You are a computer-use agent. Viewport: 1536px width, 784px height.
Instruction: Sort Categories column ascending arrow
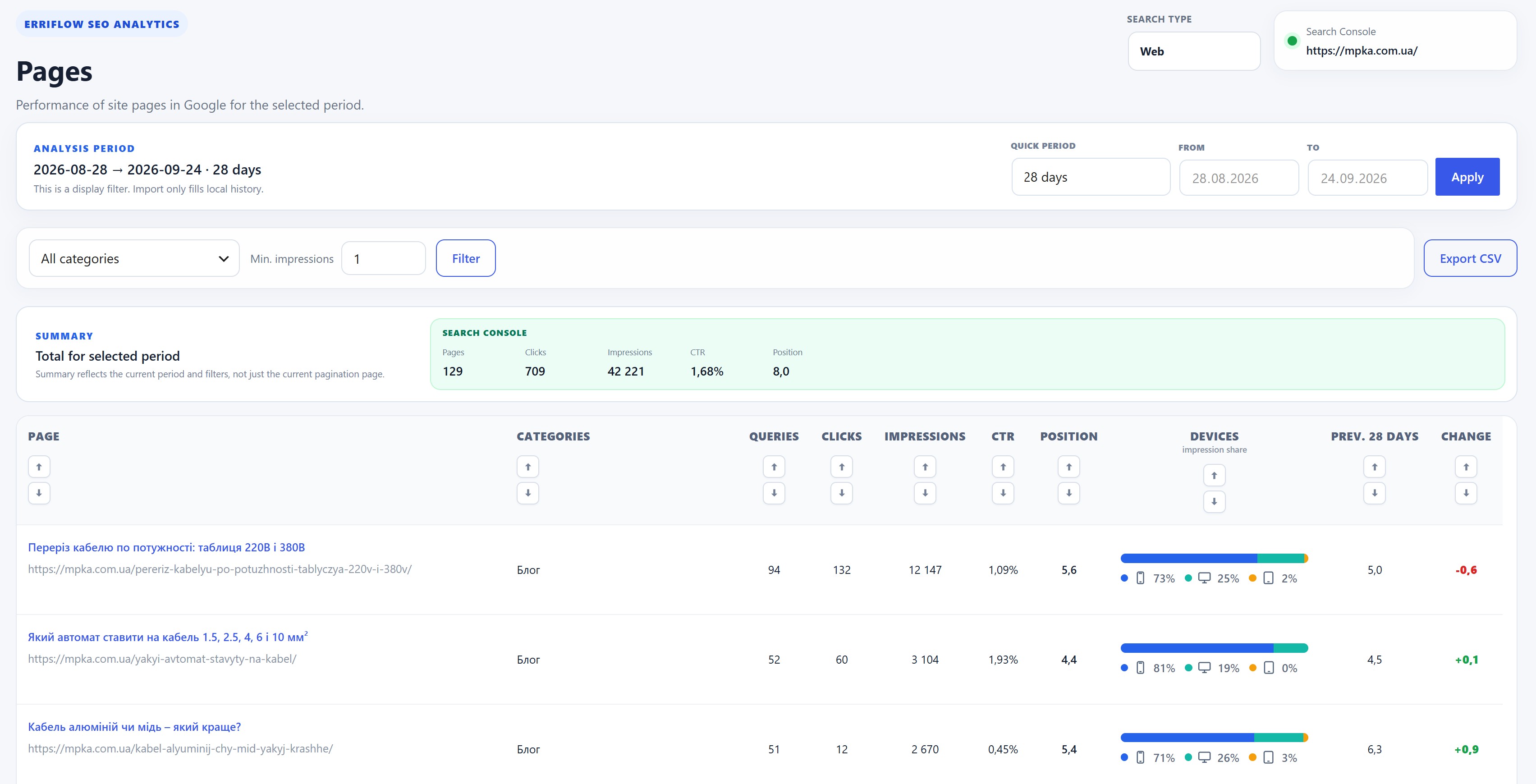tap(527, 467)
